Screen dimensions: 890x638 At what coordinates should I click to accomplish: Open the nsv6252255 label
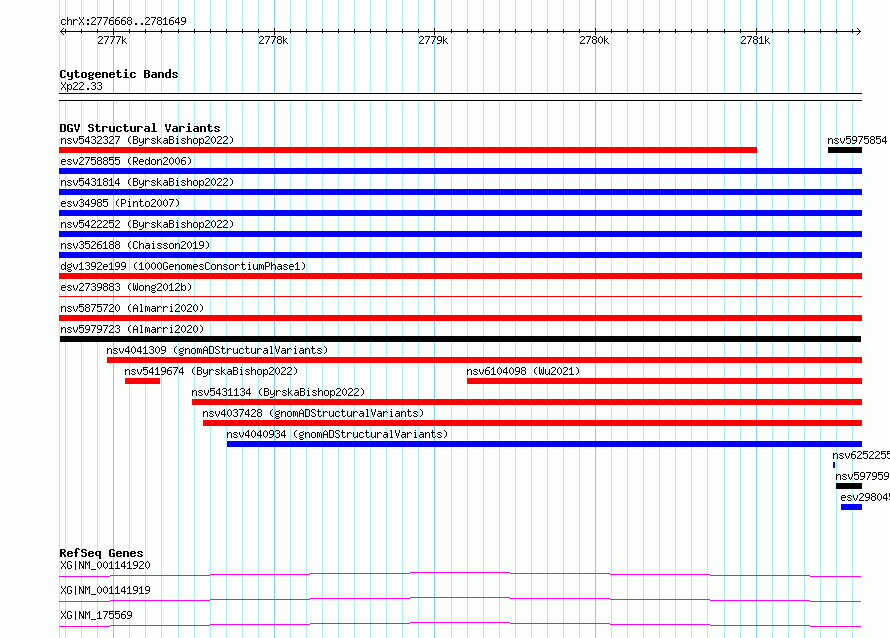tap(860, 455)
